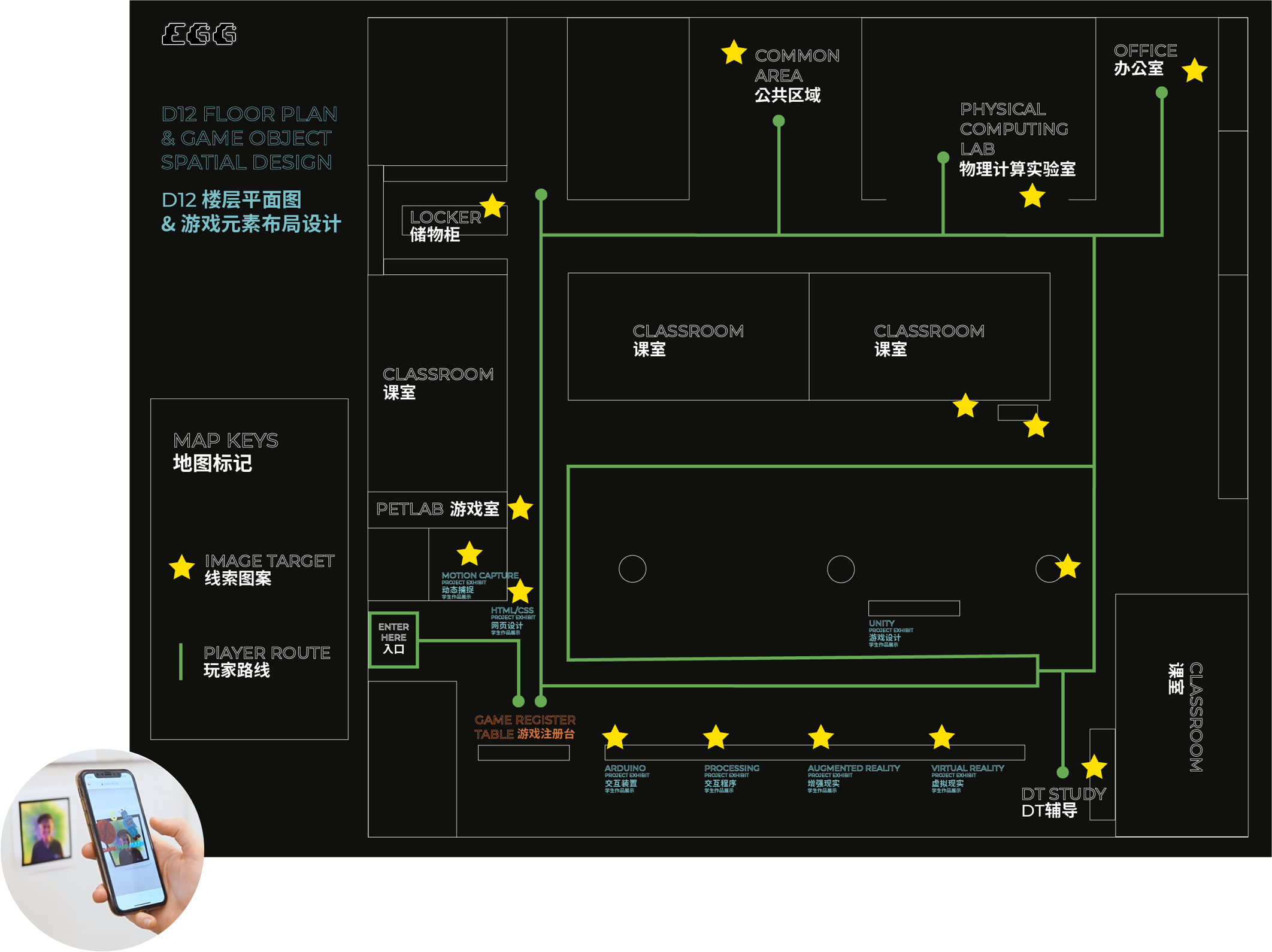Click the D12 Floor Plan title
The image size is (1272, 952).
pos(249,138)
